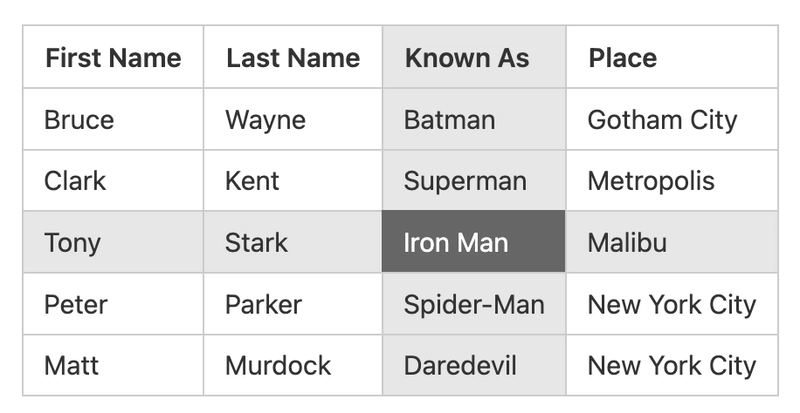Click the Stark cell
The width and height of the screenshot is (800, 413).
tap(293, 242)
